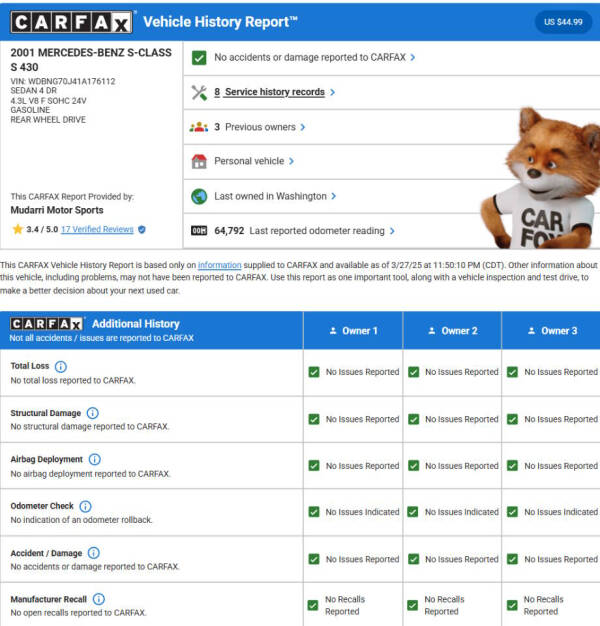Open Airbag Deployment info icon

pos(95,460)
